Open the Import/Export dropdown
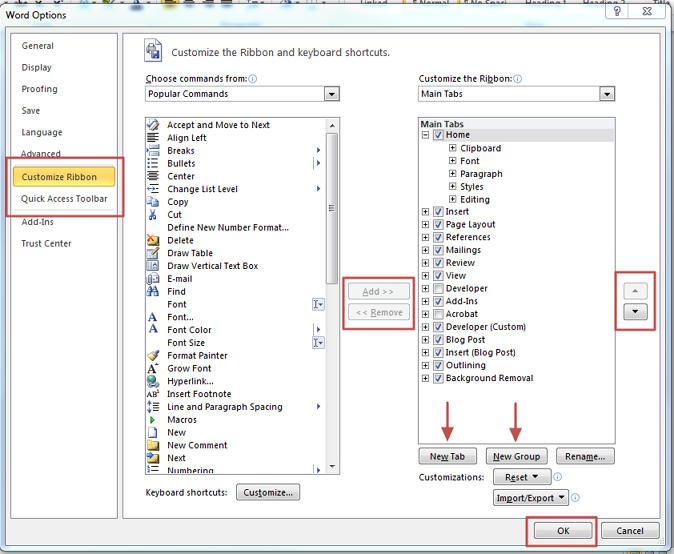 [530, 497]
